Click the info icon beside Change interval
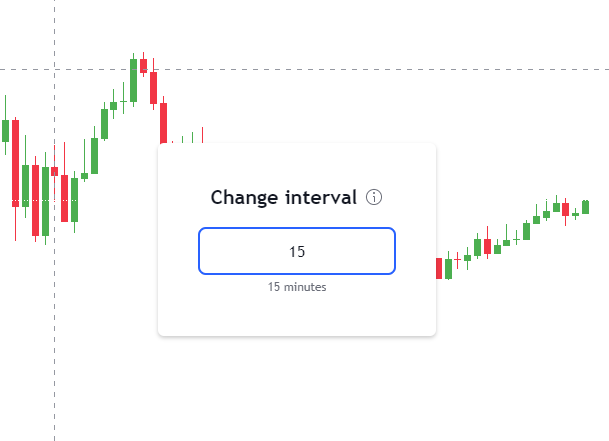Screen dimensions: 609x441 click(374, 197)
